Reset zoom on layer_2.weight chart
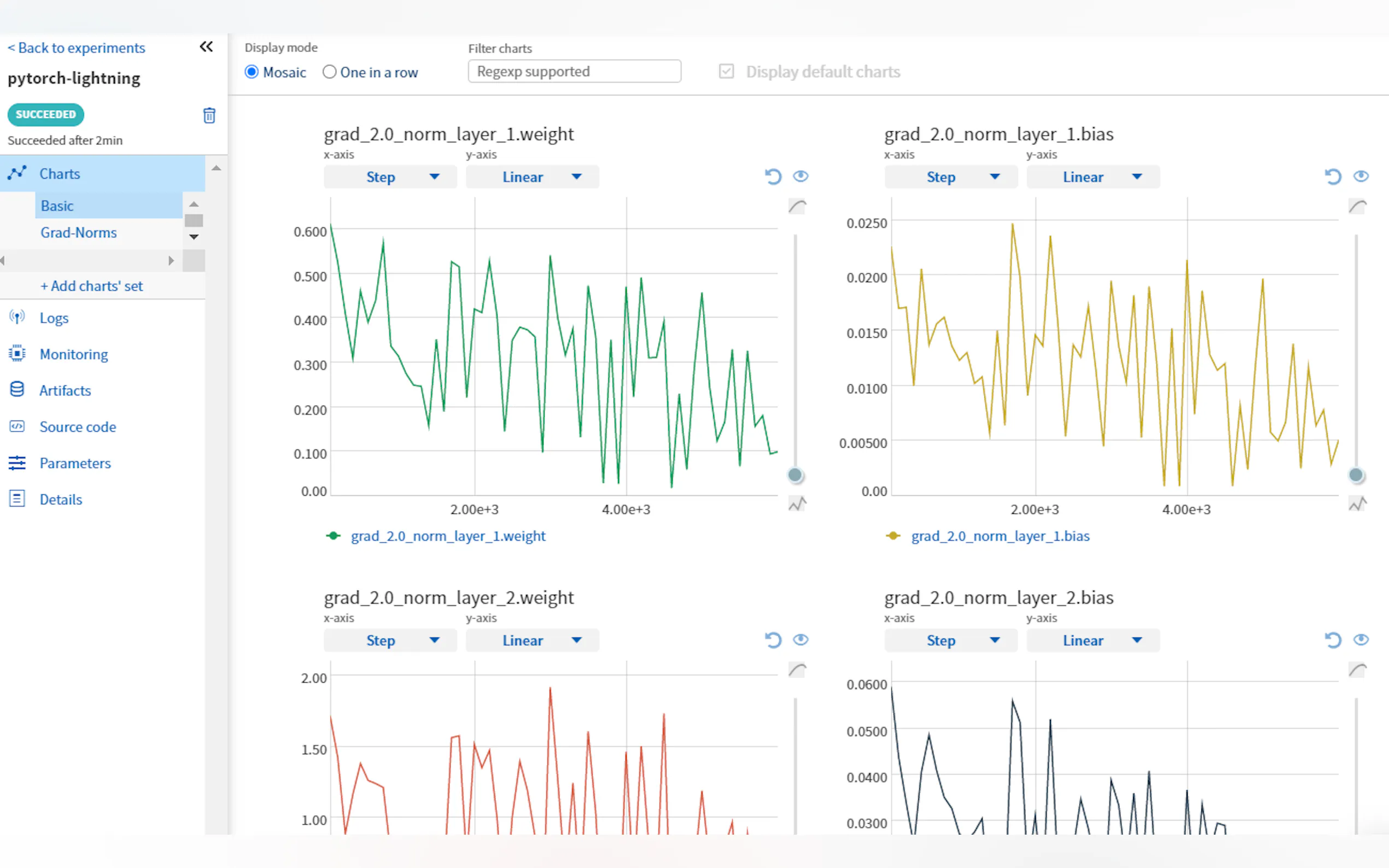This screenshot has height=868, width=1389. tap(773, 640)
